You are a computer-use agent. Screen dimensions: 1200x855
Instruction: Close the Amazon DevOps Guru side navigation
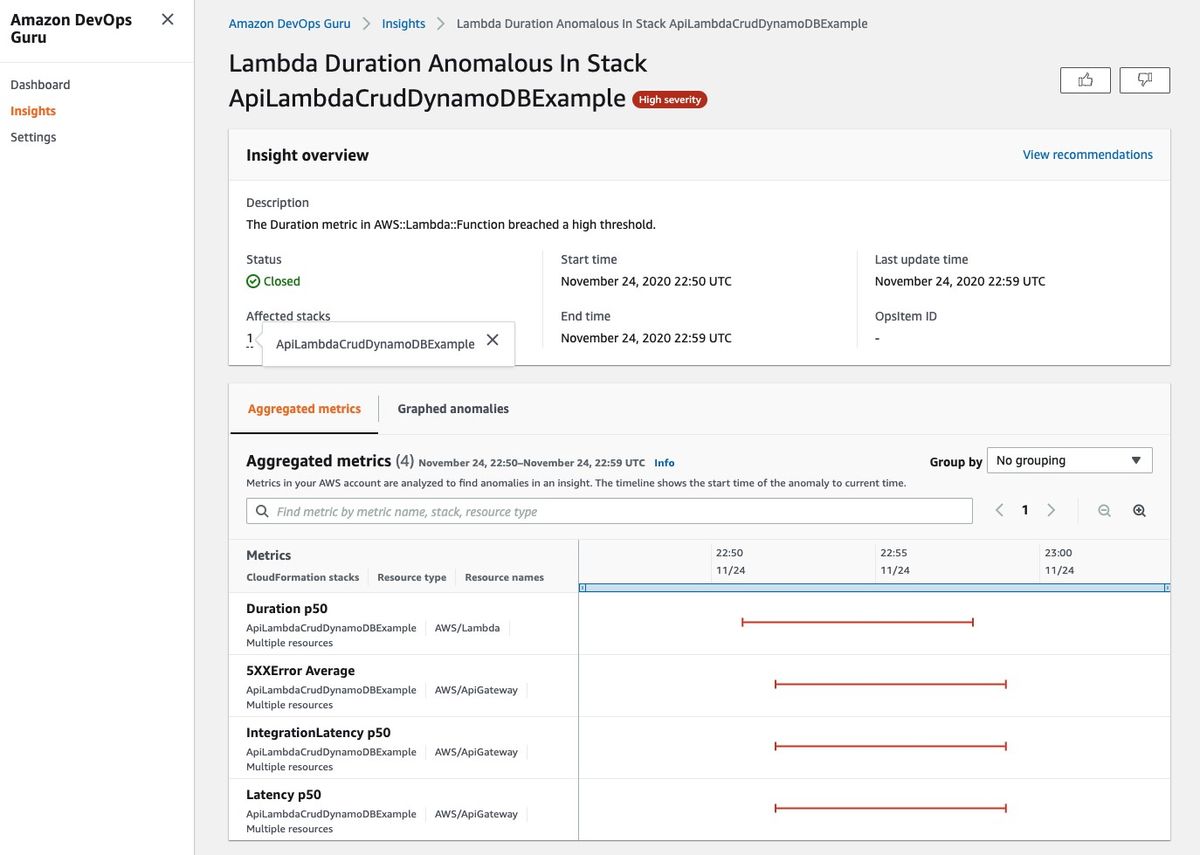pyautogui.click(x=167, y=19)
